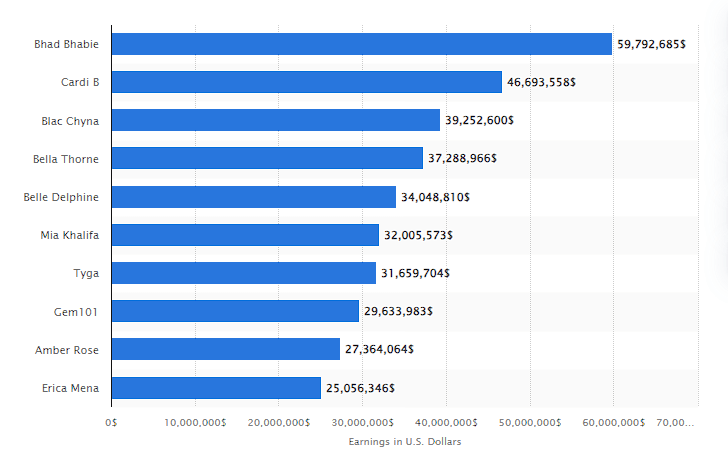Click the 'Amber Rose' axis label
Screen dimensions: 728x458
(67, 350)
